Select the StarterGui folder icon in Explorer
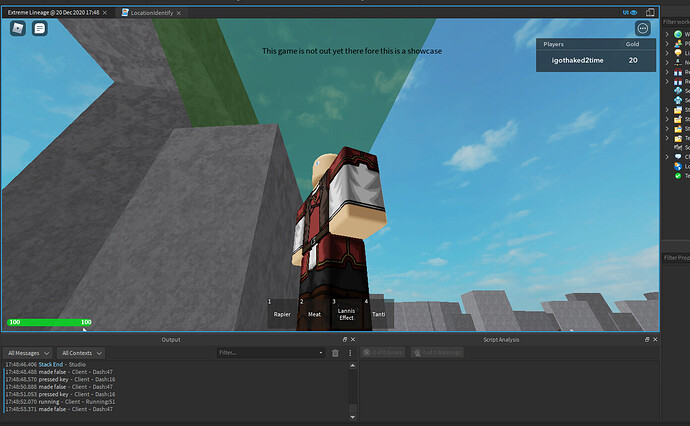 coord(678,110)
